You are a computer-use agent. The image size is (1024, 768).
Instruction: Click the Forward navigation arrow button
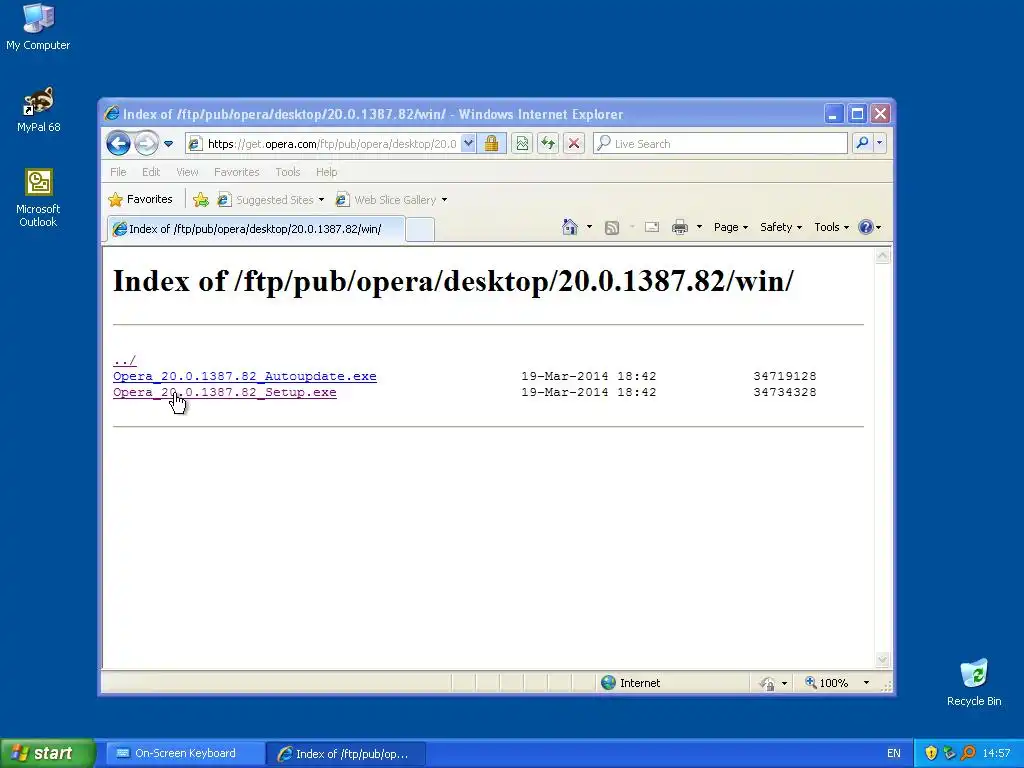pos(146,143)
